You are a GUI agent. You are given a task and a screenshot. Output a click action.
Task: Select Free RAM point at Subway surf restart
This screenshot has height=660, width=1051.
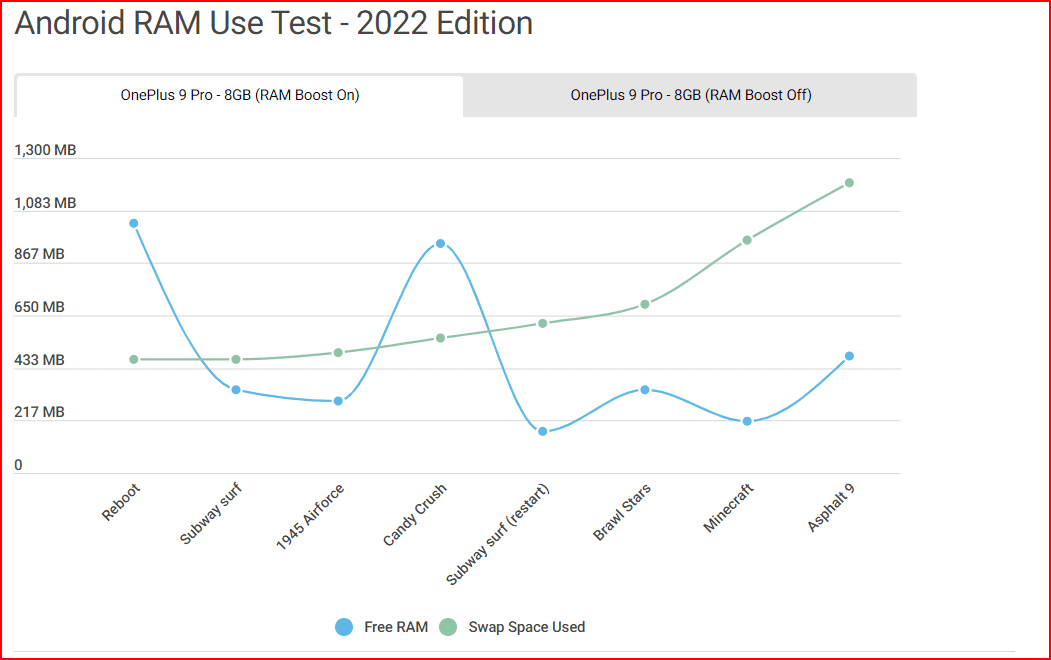[x=543, y=431]
